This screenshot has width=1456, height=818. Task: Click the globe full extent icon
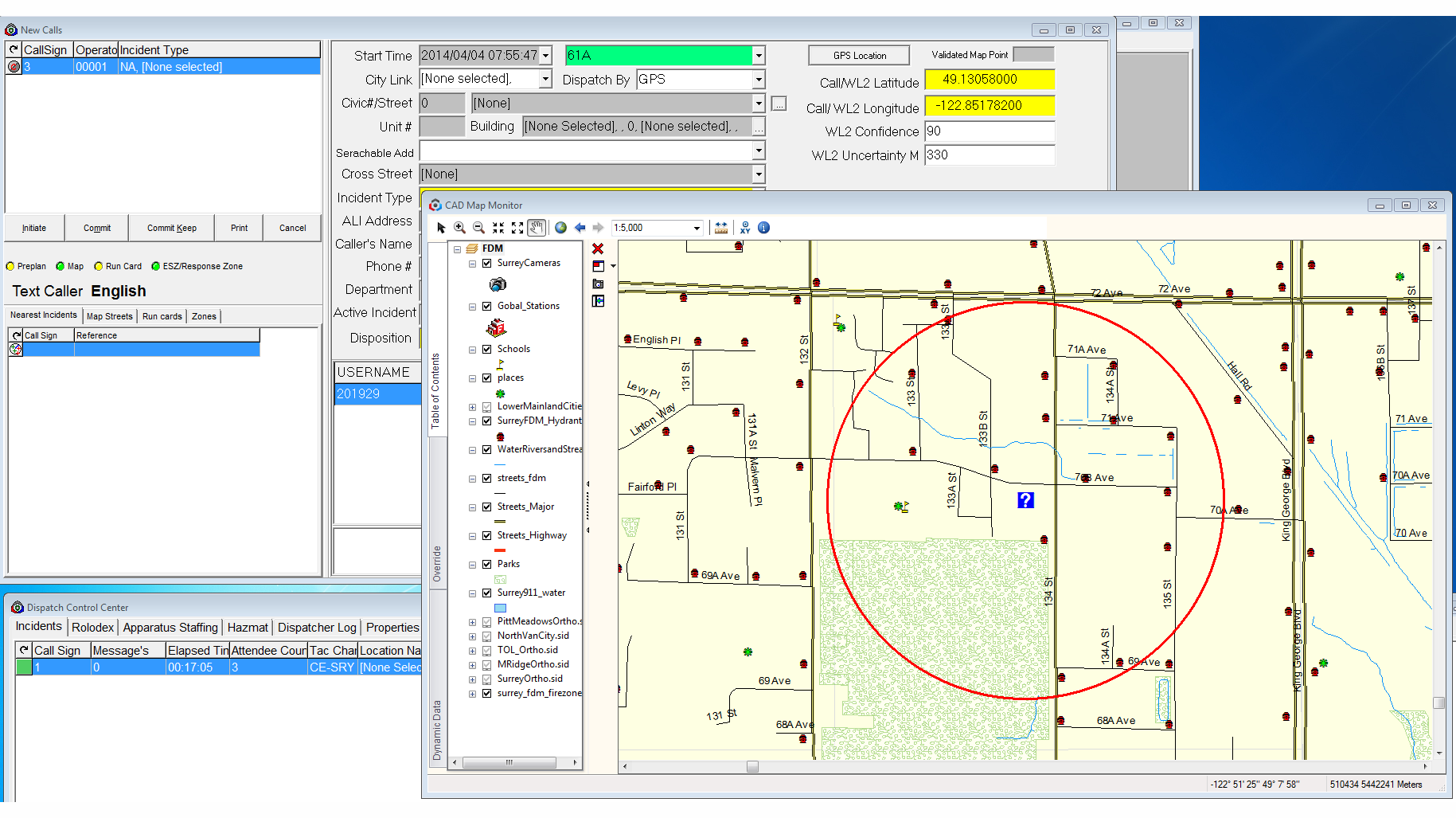click(560, 227)
